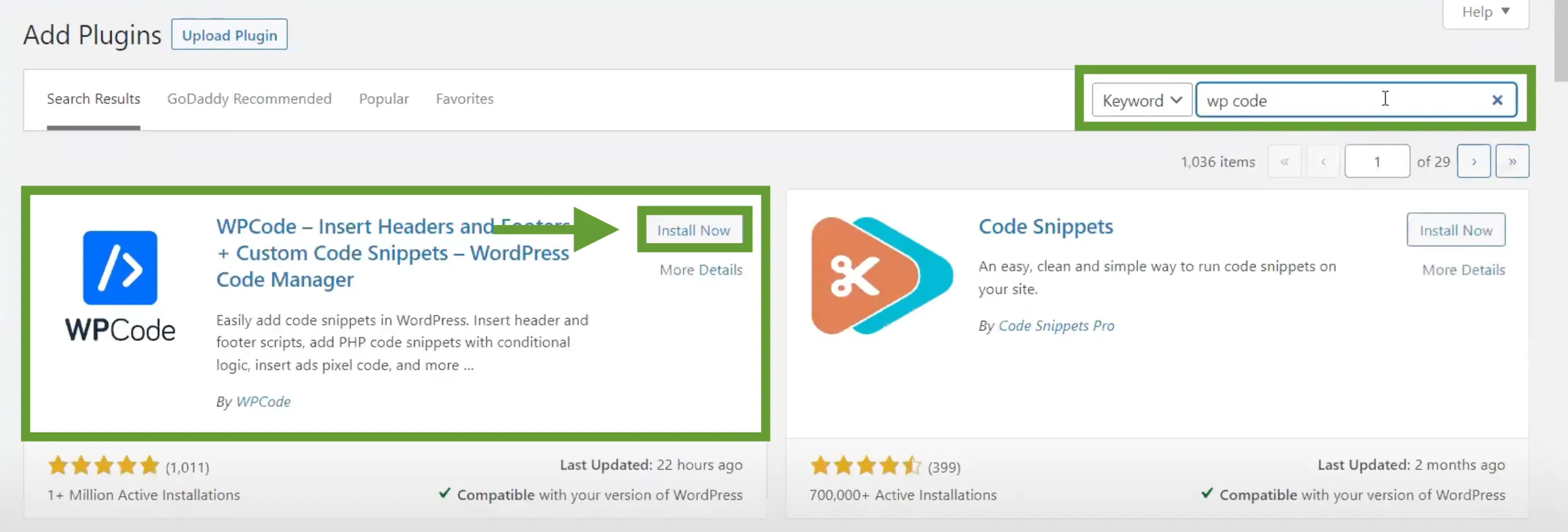
Task: Open the GoDaddy Recommended tab
Action: click(250, 99)
